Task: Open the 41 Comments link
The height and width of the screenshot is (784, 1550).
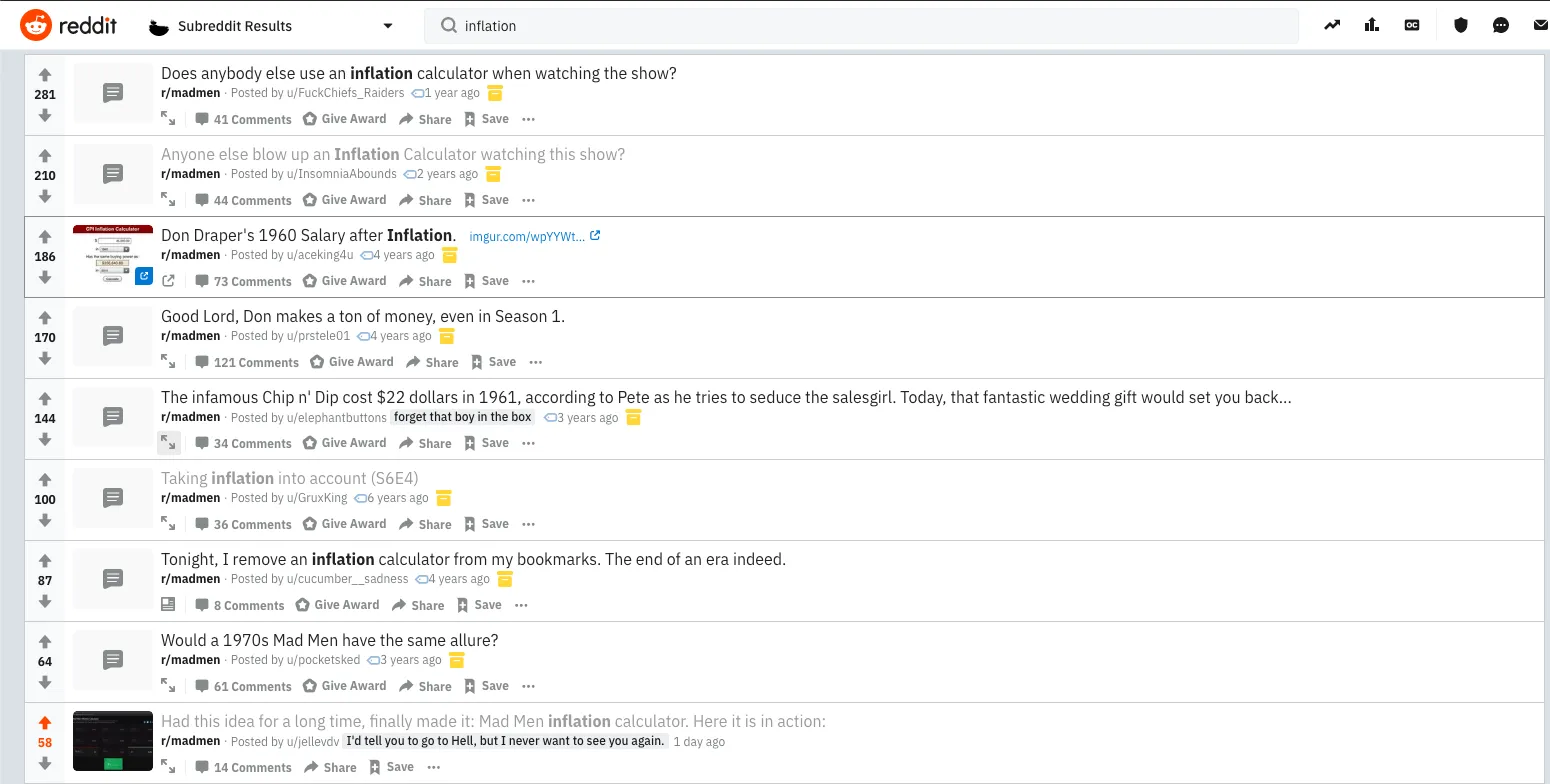Action: point(243,119)
